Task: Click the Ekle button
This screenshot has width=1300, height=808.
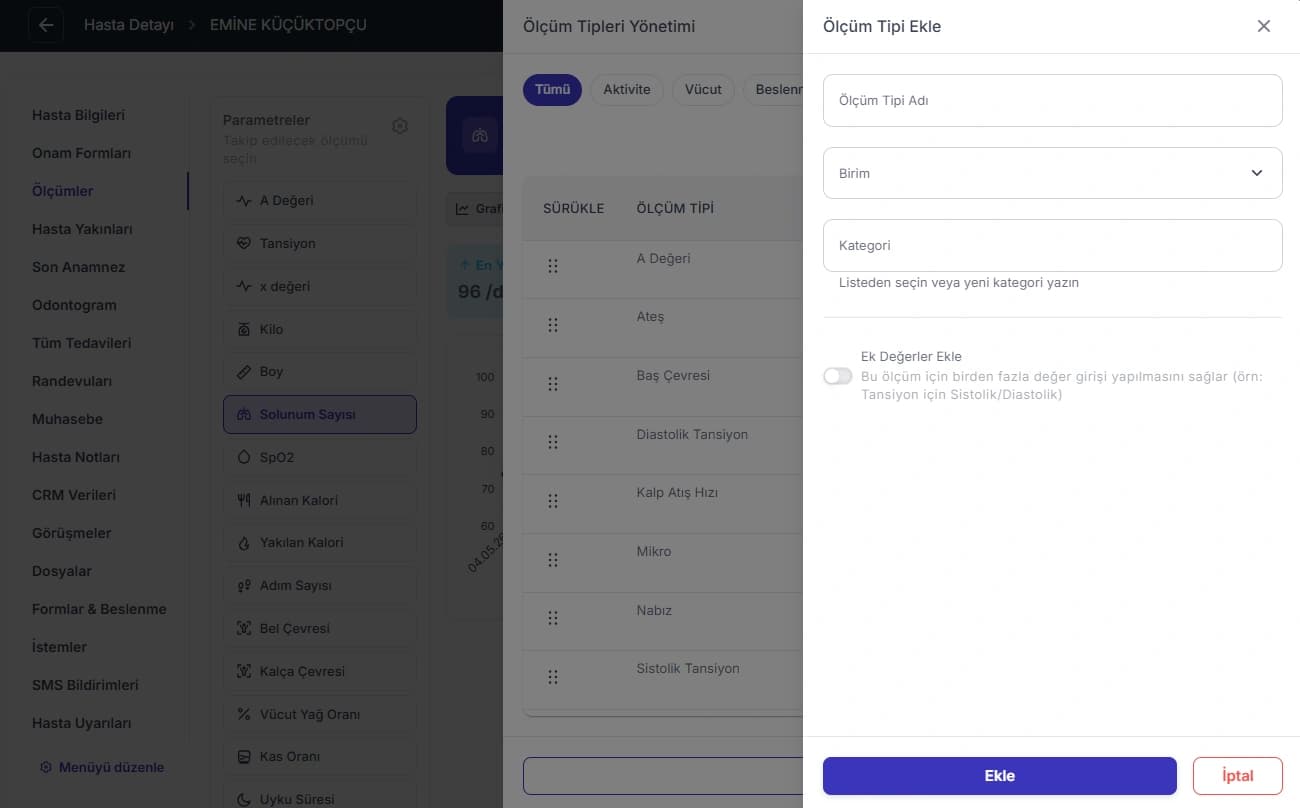Action: (x=1000, y=775)
